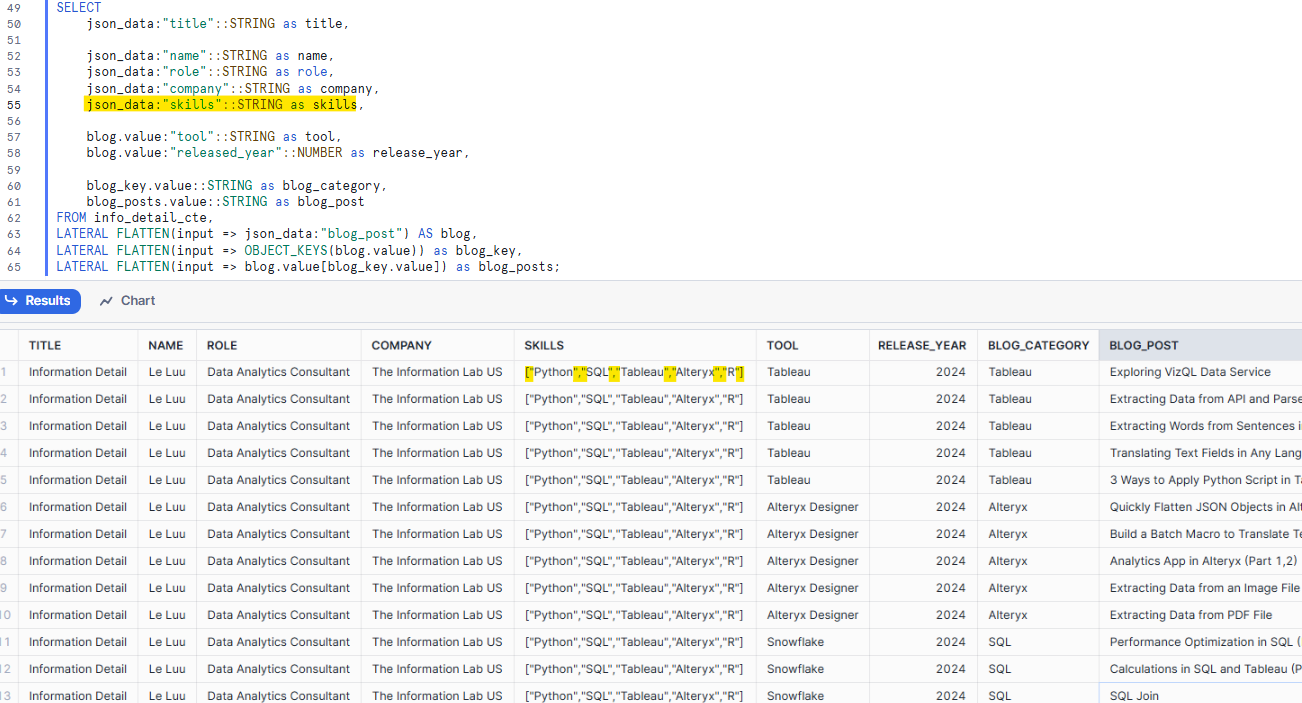Click the highlighted skills line in the editor
The height and width of the screenshot is (703, 1302).
coord(221,105)
